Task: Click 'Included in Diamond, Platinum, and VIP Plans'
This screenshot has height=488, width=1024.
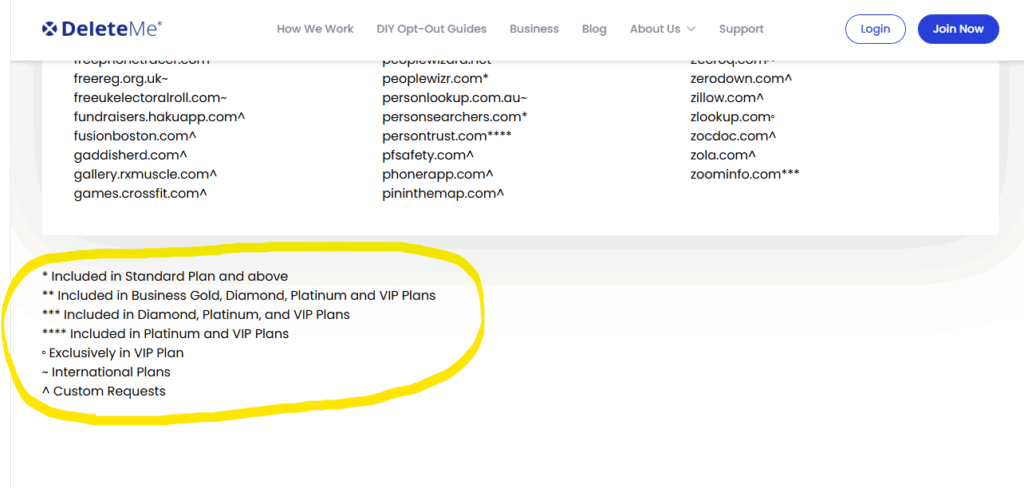Action: [x=196, y=314]
